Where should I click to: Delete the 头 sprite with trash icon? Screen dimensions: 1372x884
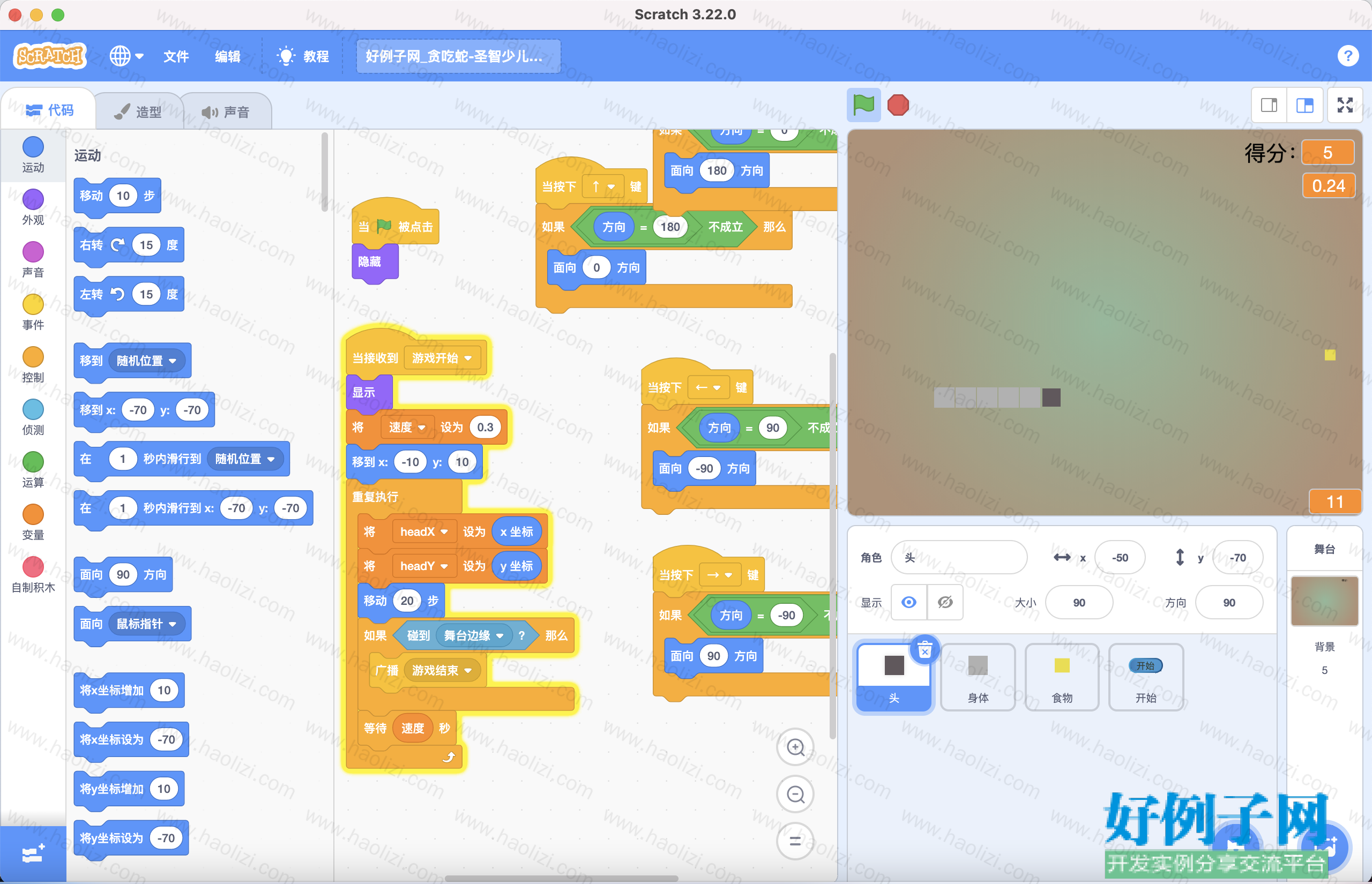[x=925, y=650]
